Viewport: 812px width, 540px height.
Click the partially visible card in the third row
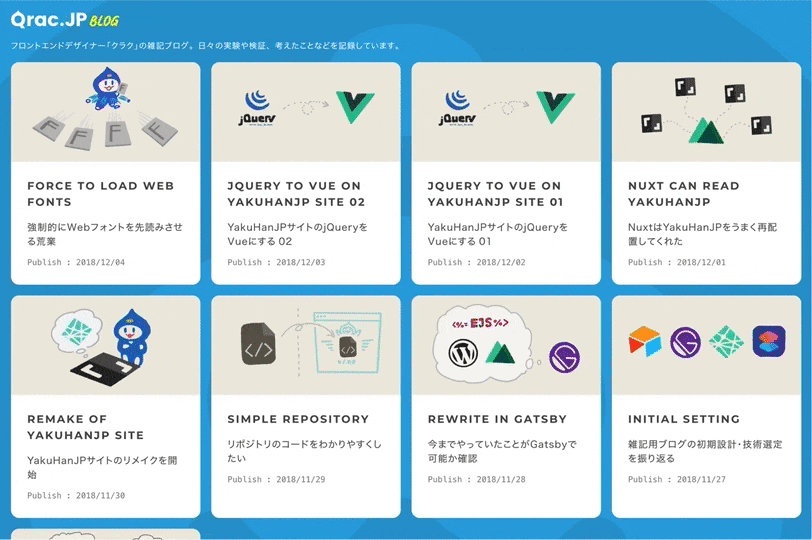(x=106, y=534)
